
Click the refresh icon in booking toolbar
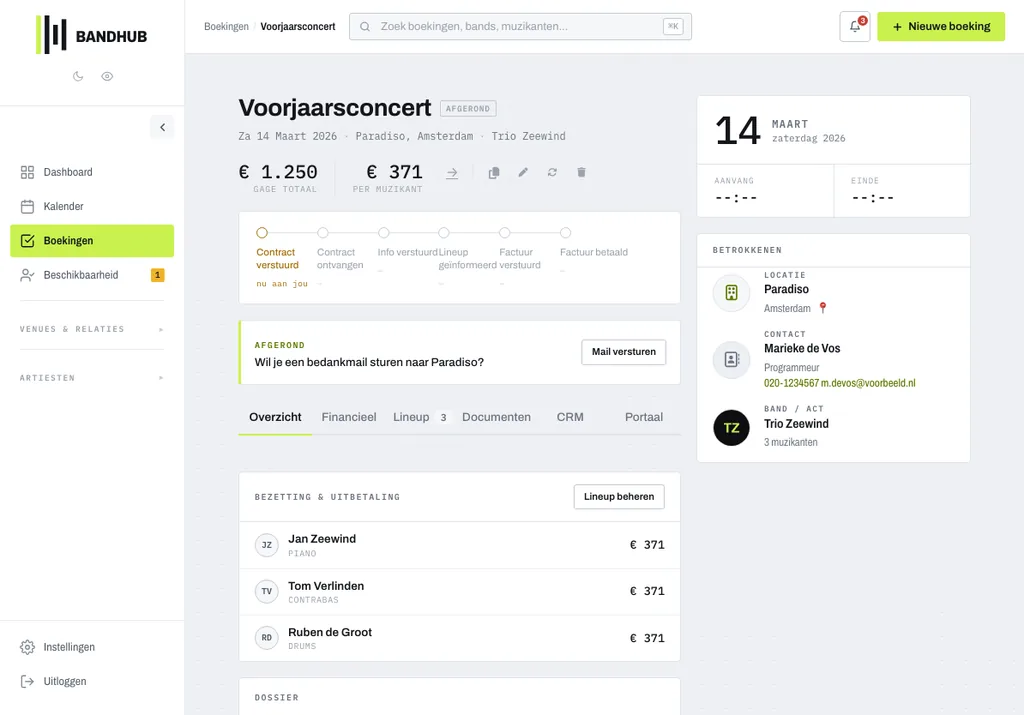552,172
